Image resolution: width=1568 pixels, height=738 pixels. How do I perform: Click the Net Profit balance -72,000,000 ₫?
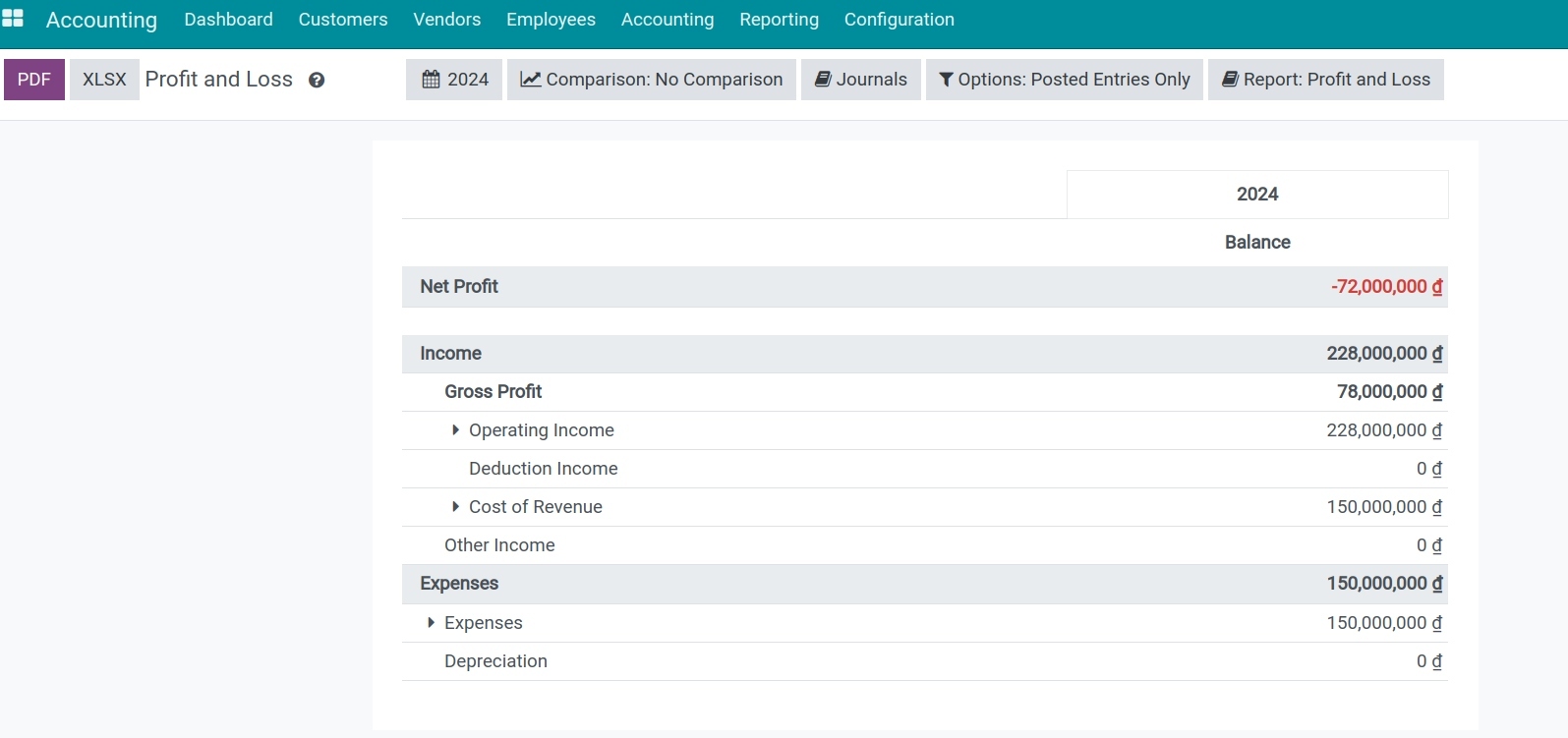1387,287
